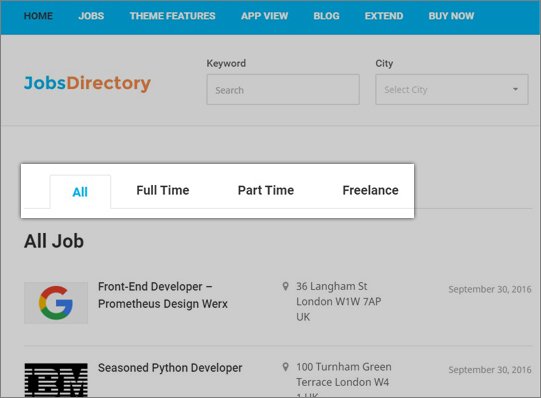Click the date on the Front-End Developer row

490,289
